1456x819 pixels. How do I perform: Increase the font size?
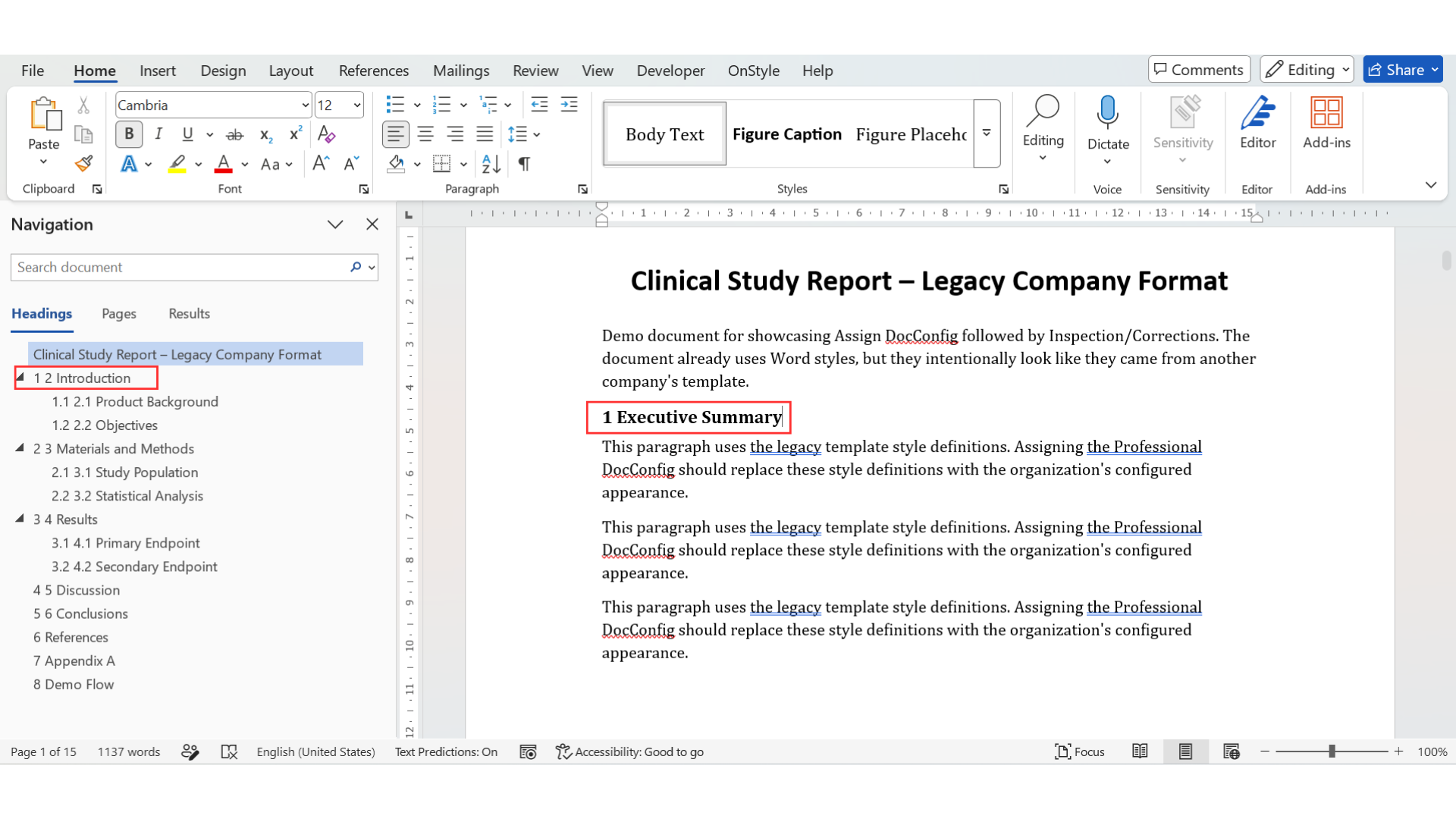coord(321,164)
